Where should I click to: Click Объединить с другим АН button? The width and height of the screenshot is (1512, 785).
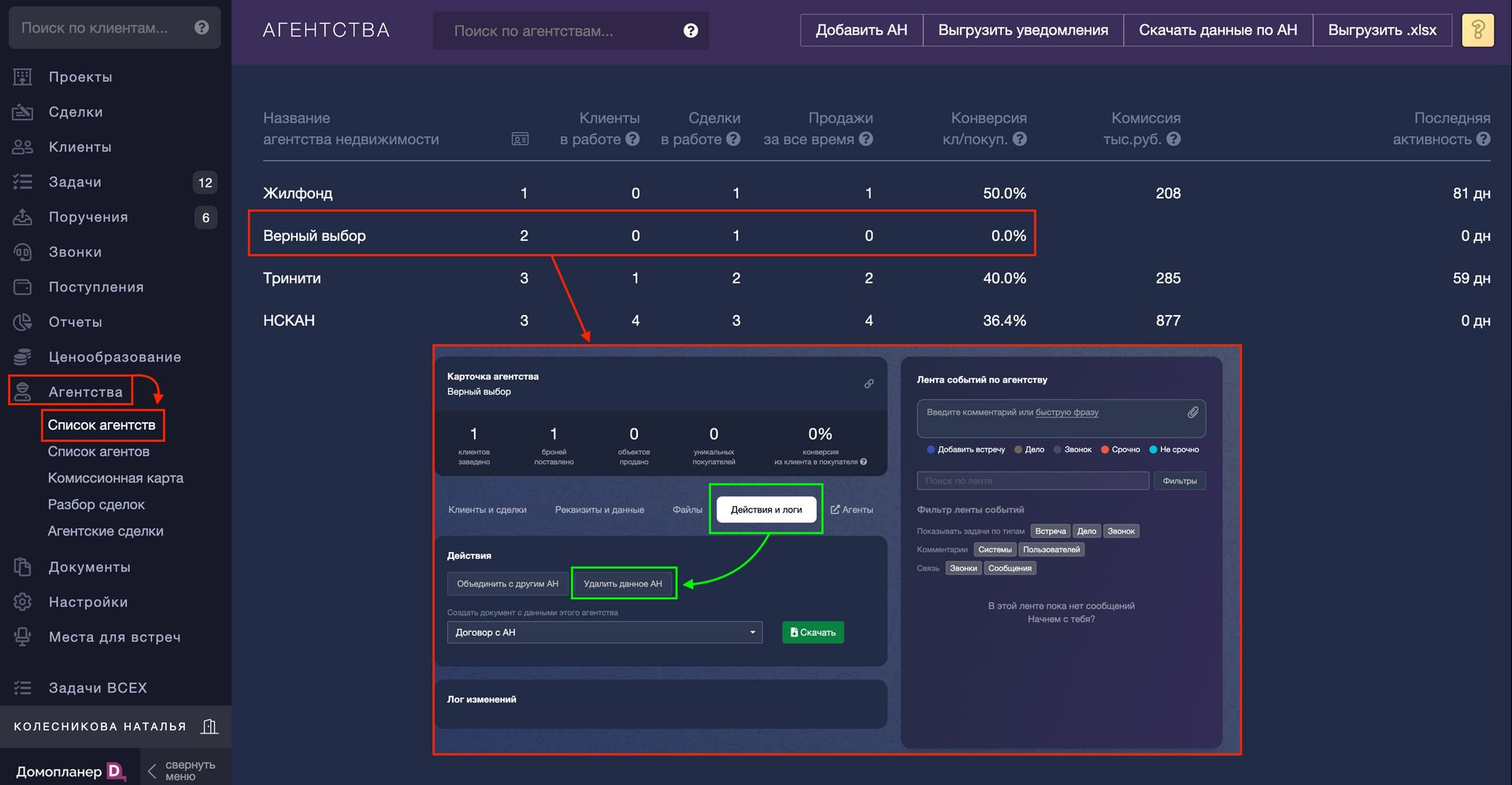507,583
